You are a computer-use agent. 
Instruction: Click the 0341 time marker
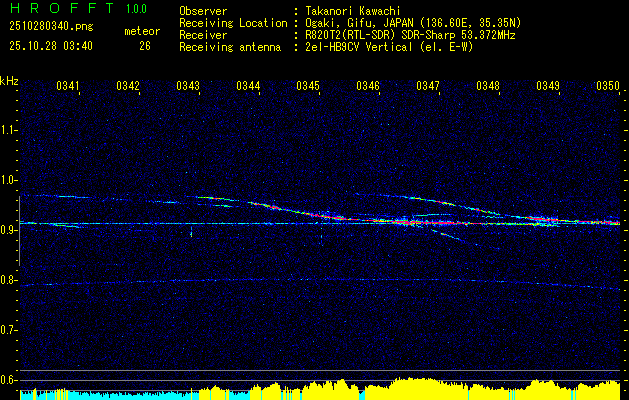[68, 87]
